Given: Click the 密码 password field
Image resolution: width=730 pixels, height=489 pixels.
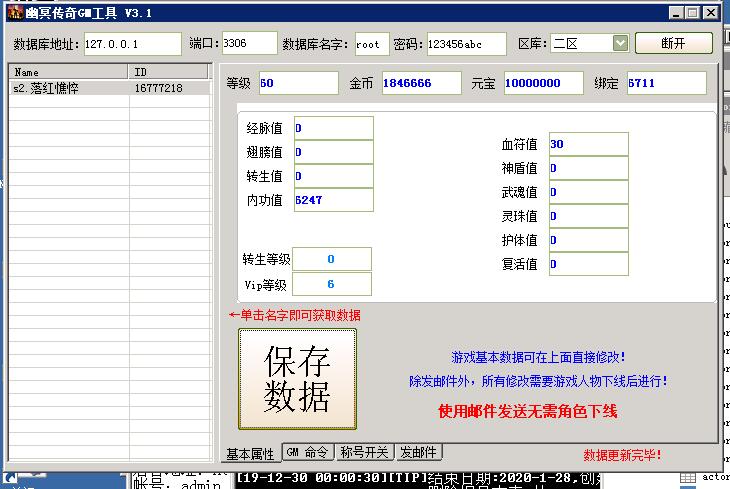Looking at the screenshot, I should tap(466, 44).
